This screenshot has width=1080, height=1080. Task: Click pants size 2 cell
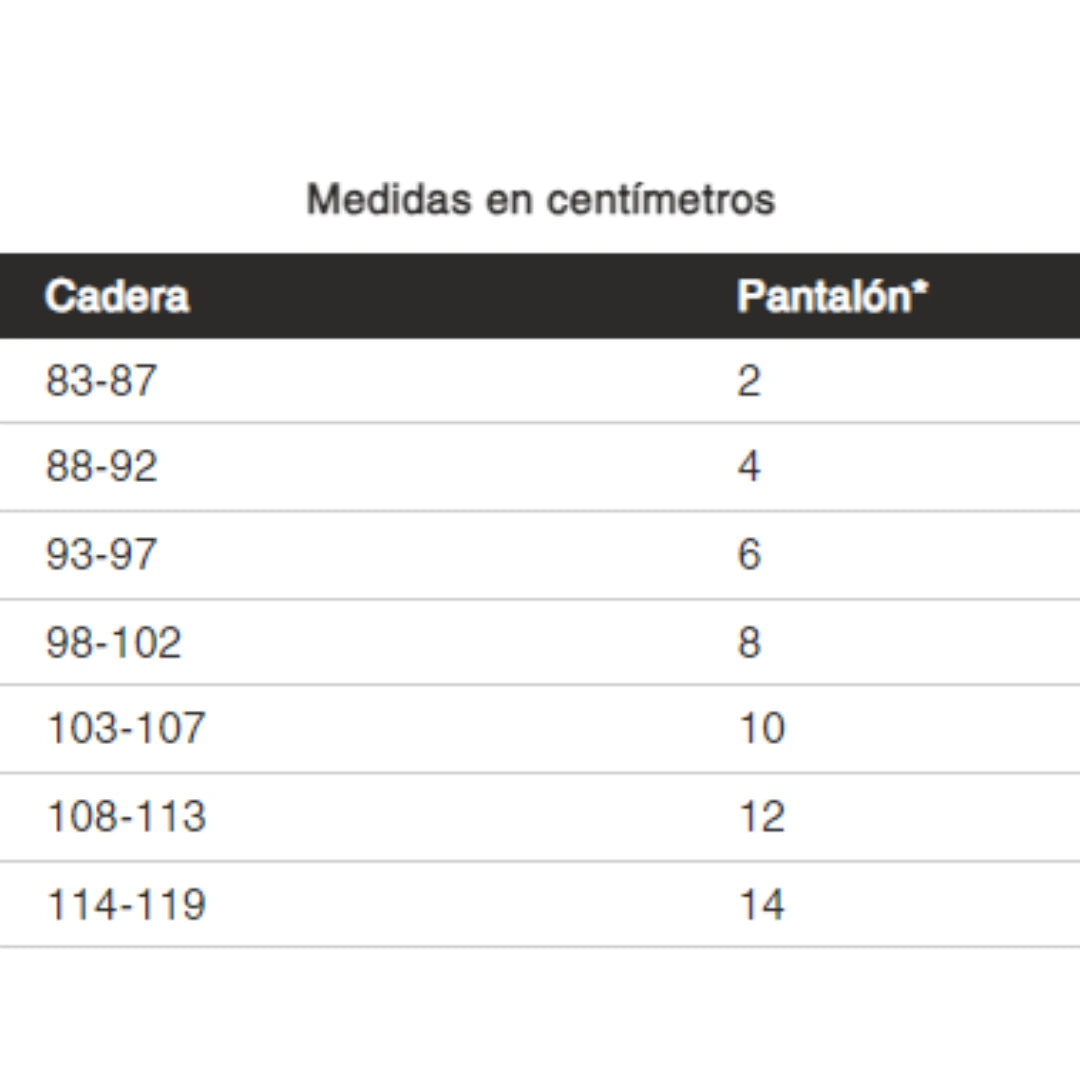tap(749, 381)
